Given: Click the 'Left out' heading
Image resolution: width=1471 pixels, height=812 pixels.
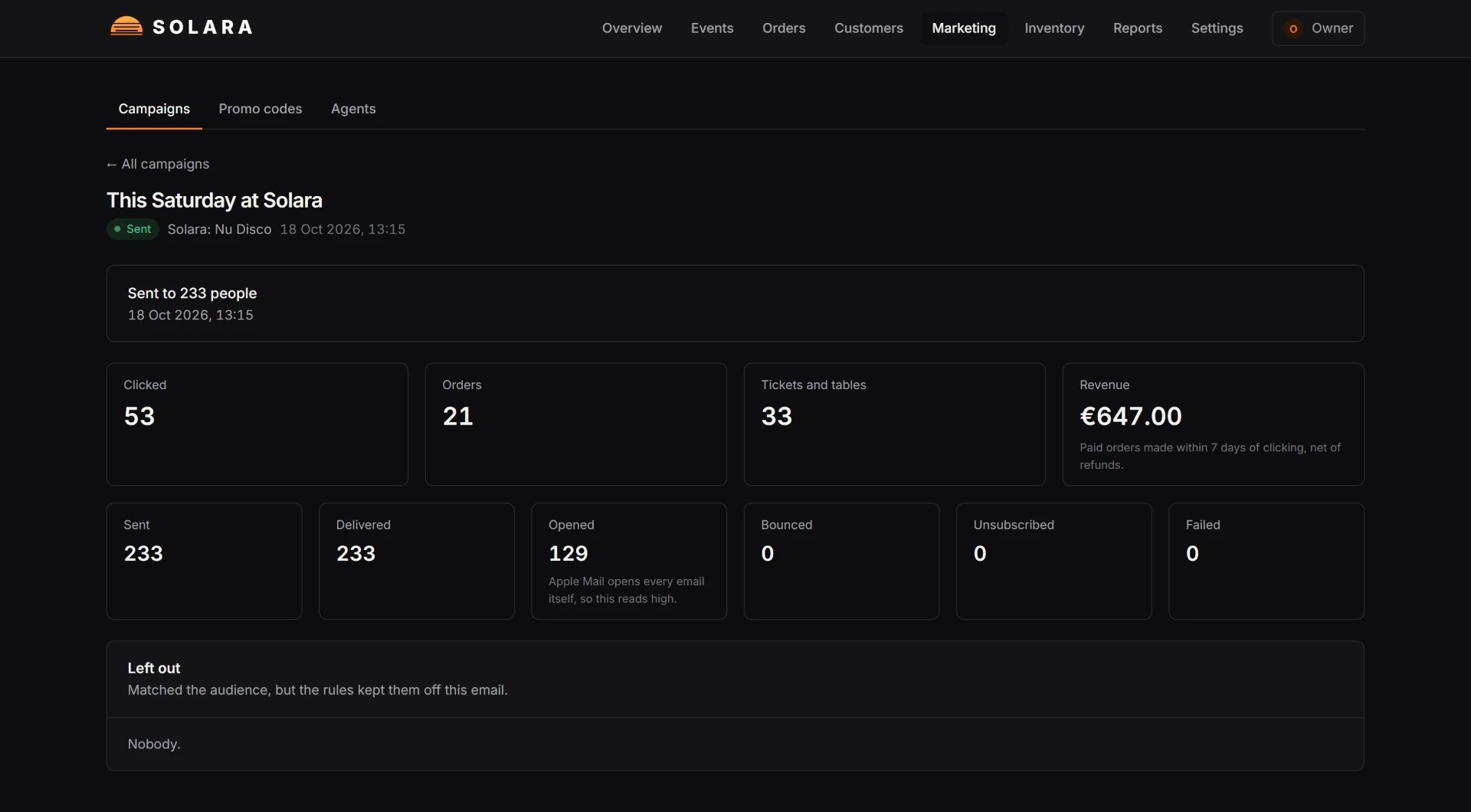Looking at the screenshot, I should [x=154, y=668].
